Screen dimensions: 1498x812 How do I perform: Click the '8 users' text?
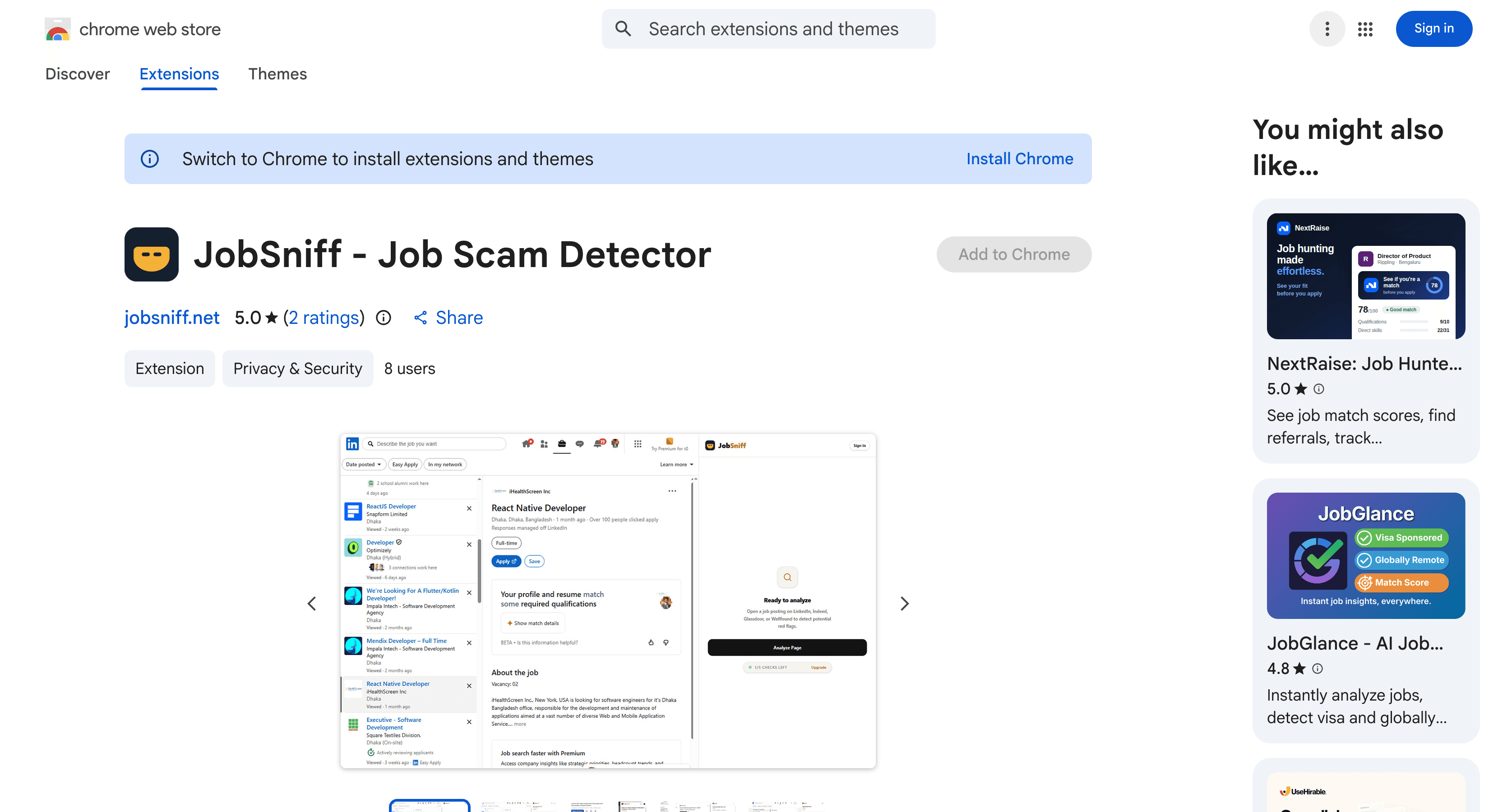pos(409,369)
